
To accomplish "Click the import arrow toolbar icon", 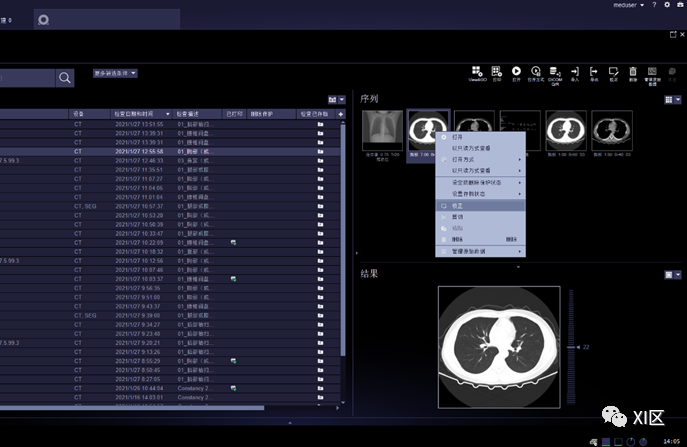I will click(575, 72).
